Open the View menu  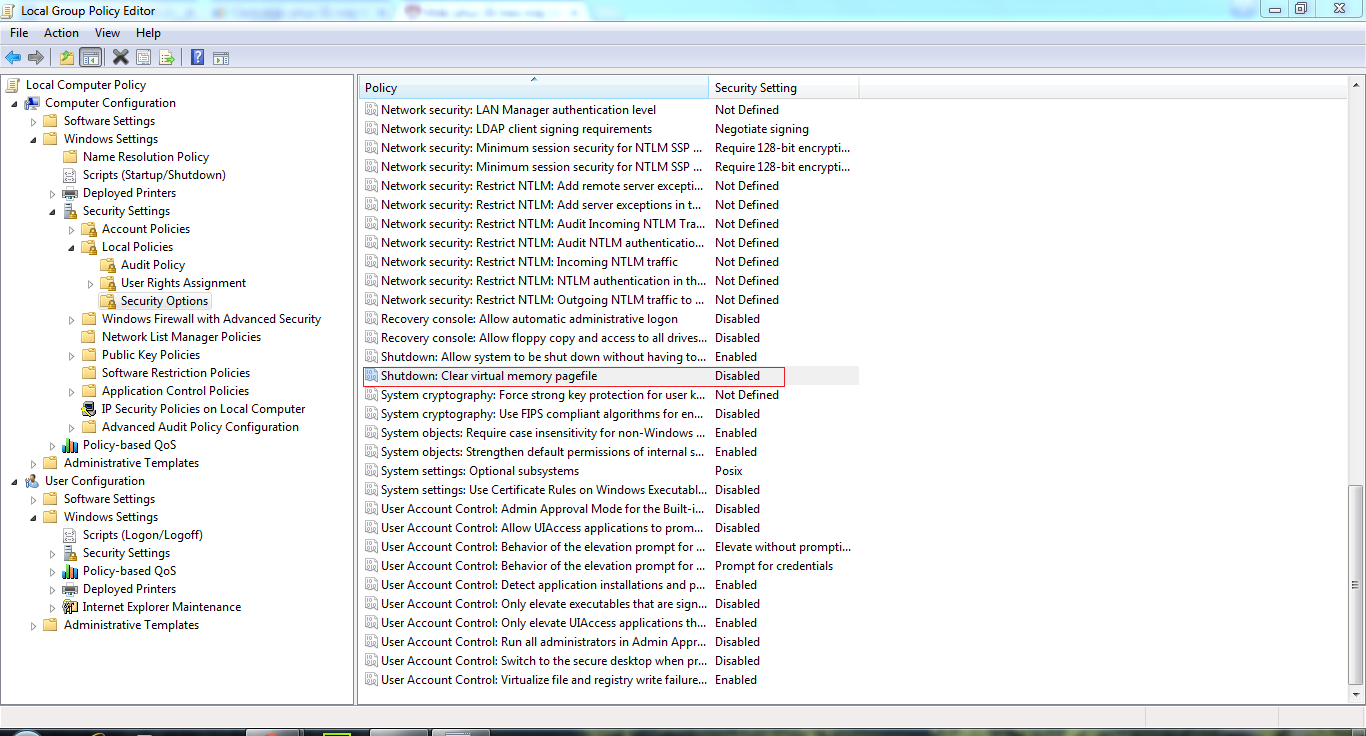click(x=107, y=33)
